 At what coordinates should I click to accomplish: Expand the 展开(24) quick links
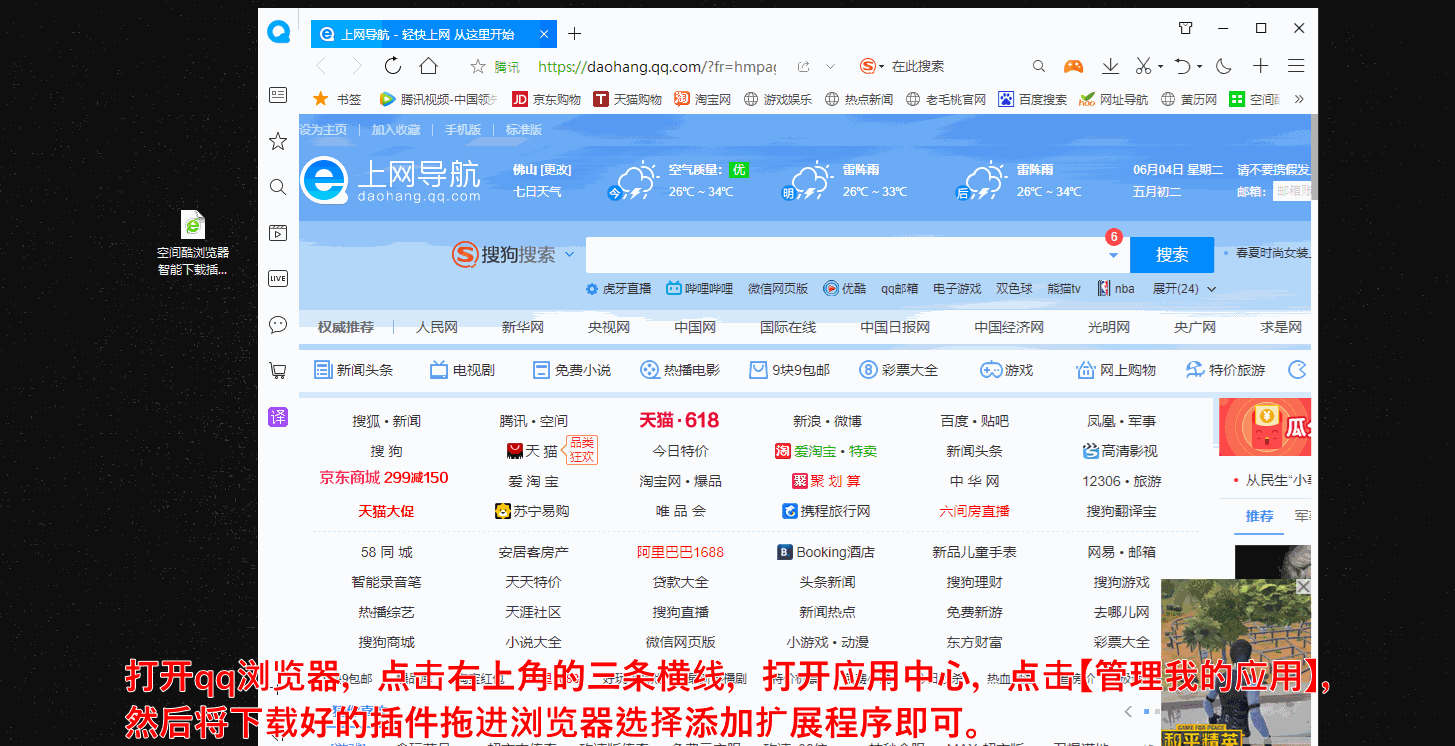tap(1184, 289)
